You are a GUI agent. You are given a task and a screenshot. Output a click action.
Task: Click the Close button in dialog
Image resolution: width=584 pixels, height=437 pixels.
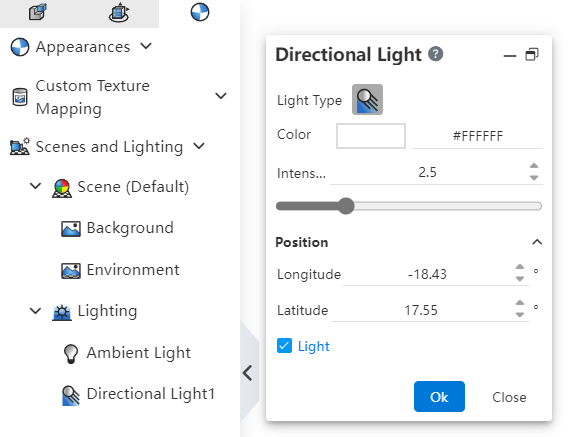click(509, 397)
